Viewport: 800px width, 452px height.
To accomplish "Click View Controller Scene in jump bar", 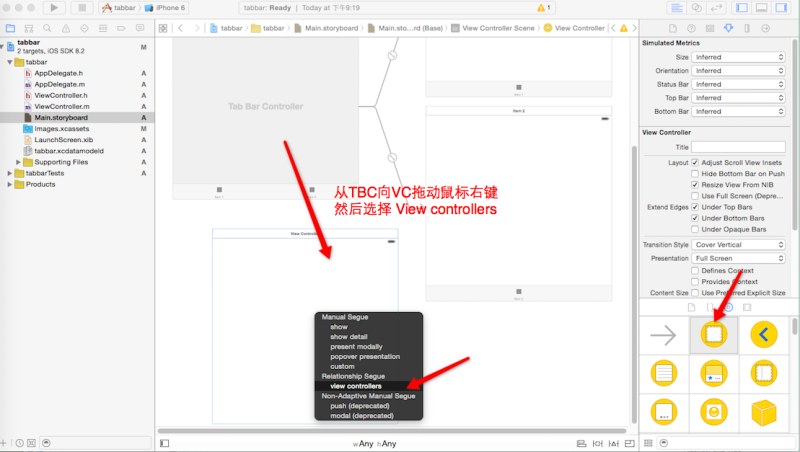I will (493, 28).
